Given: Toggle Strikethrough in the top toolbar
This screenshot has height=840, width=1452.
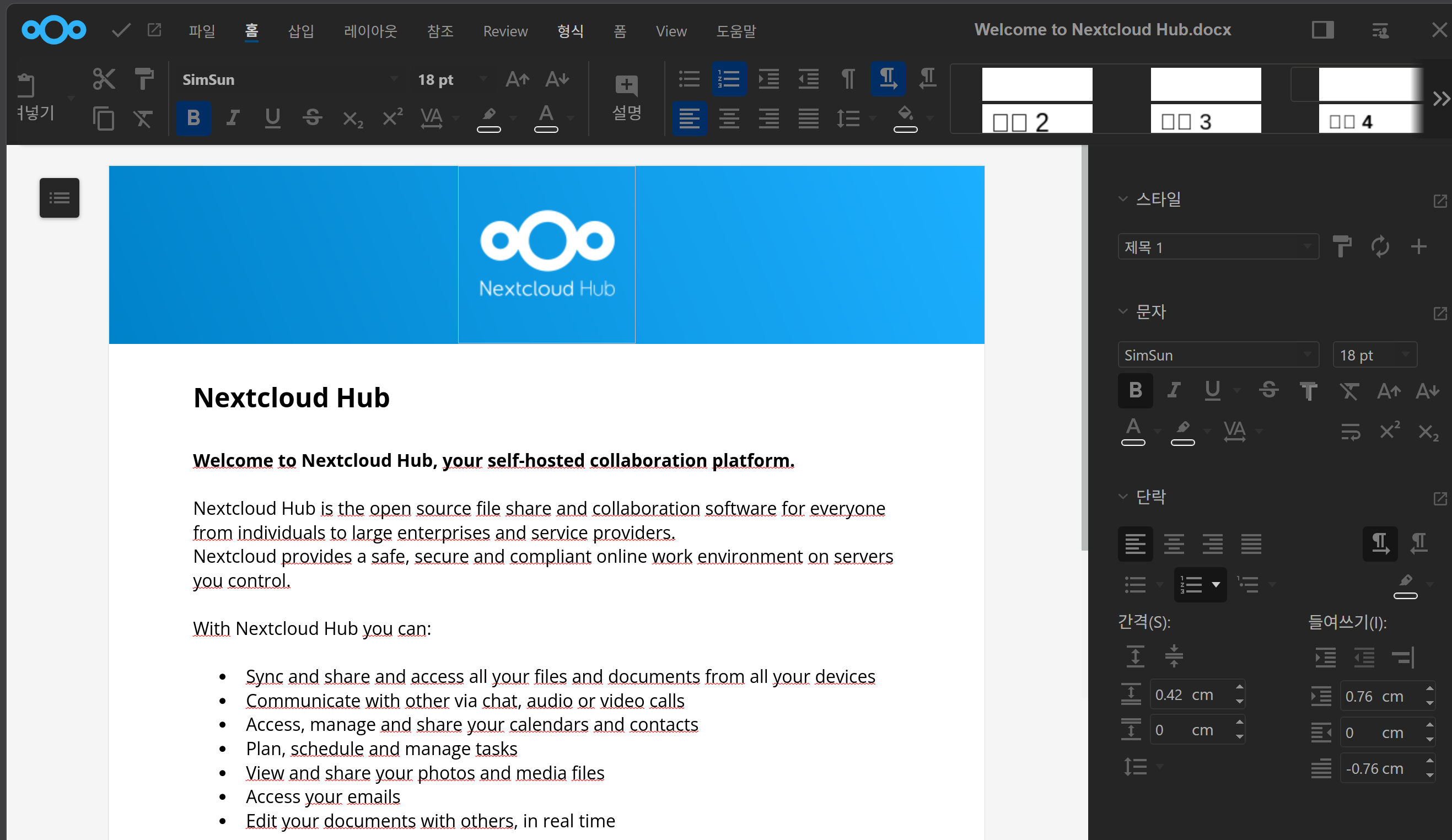Looking at the screenshot, I should point(313,118).
